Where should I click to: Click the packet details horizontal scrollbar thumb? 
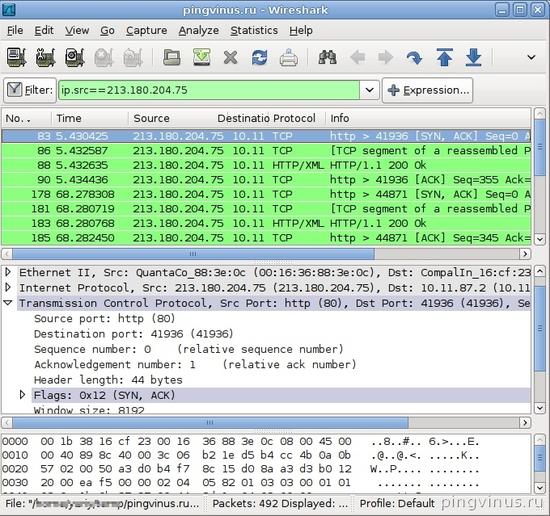(210, 422)
